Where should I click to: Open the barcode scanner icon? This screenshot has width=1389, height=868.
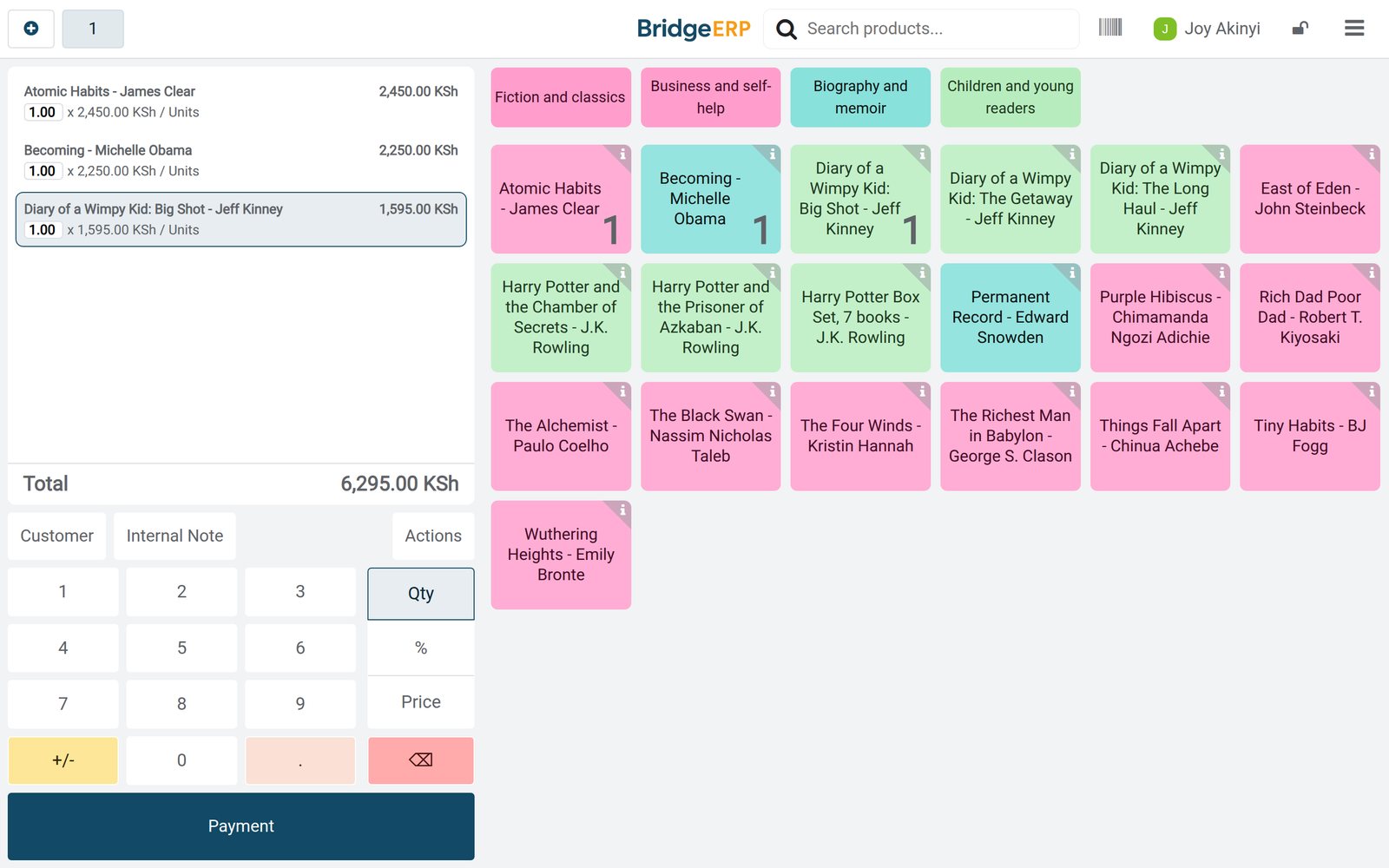(x=1109, y=28)
